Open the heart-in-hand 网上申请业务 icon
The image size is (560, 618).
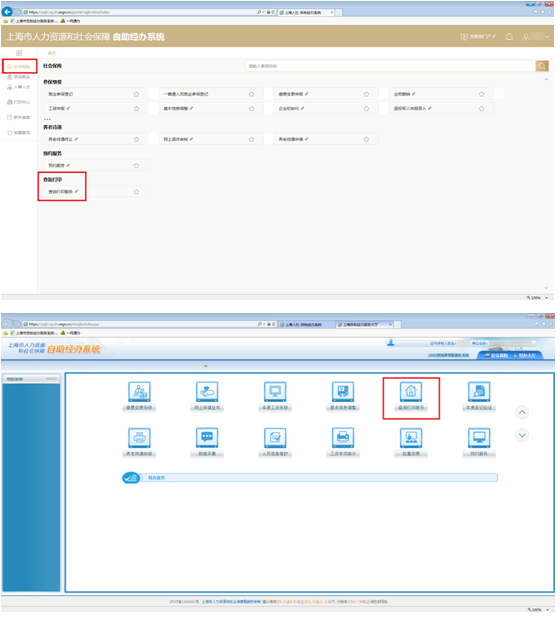(208, 394)
